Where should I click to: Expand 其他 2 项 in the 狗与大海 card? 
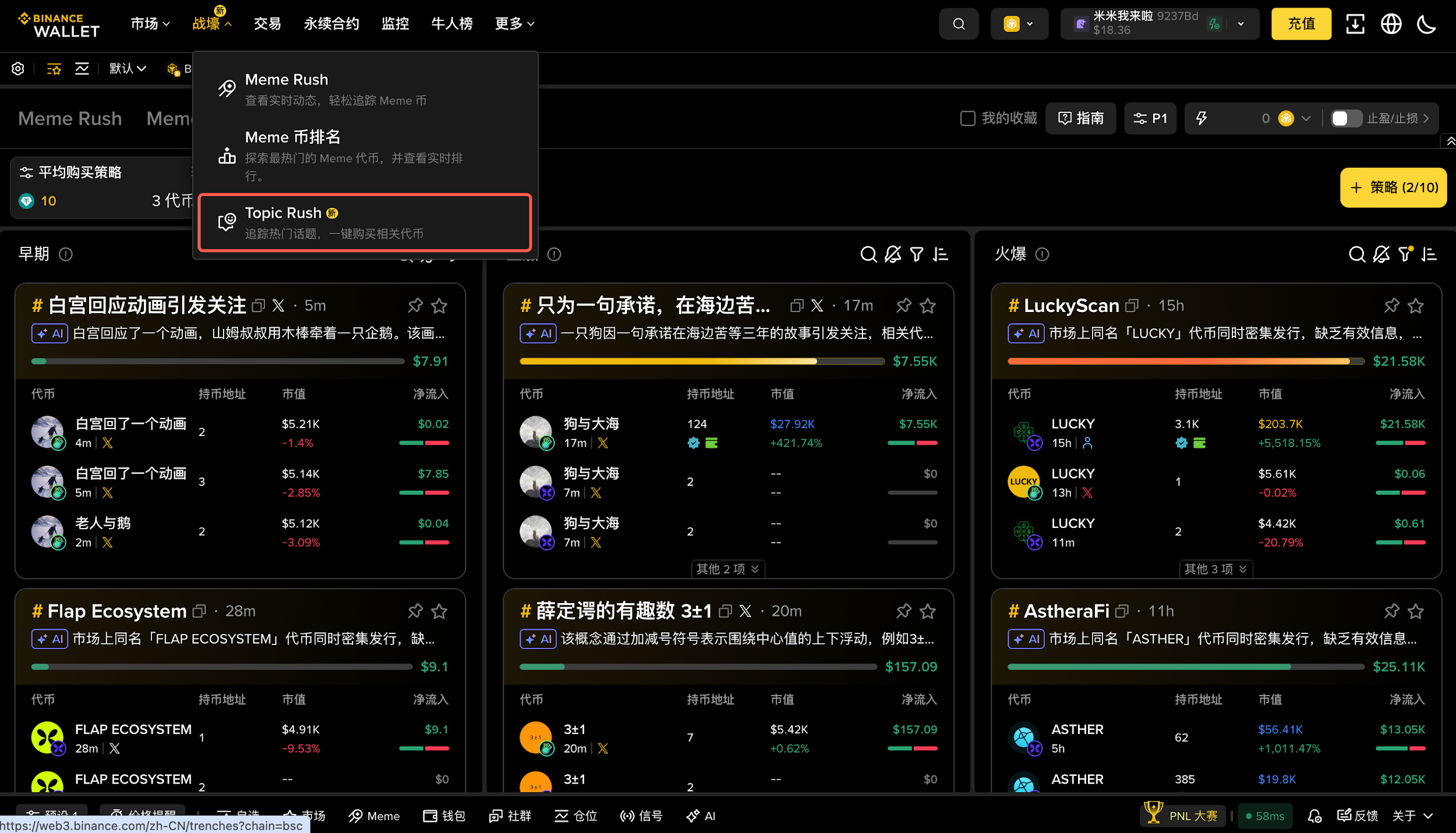pos(727,569)
